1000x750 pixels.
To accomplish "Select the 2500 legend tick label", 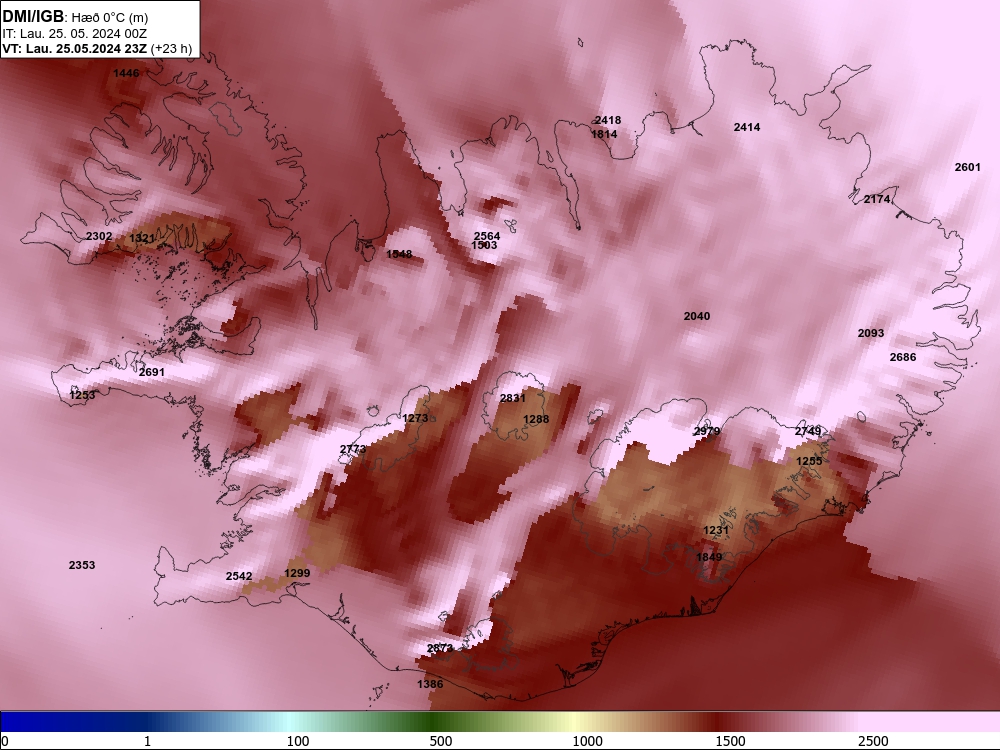I will pos(873,741).
